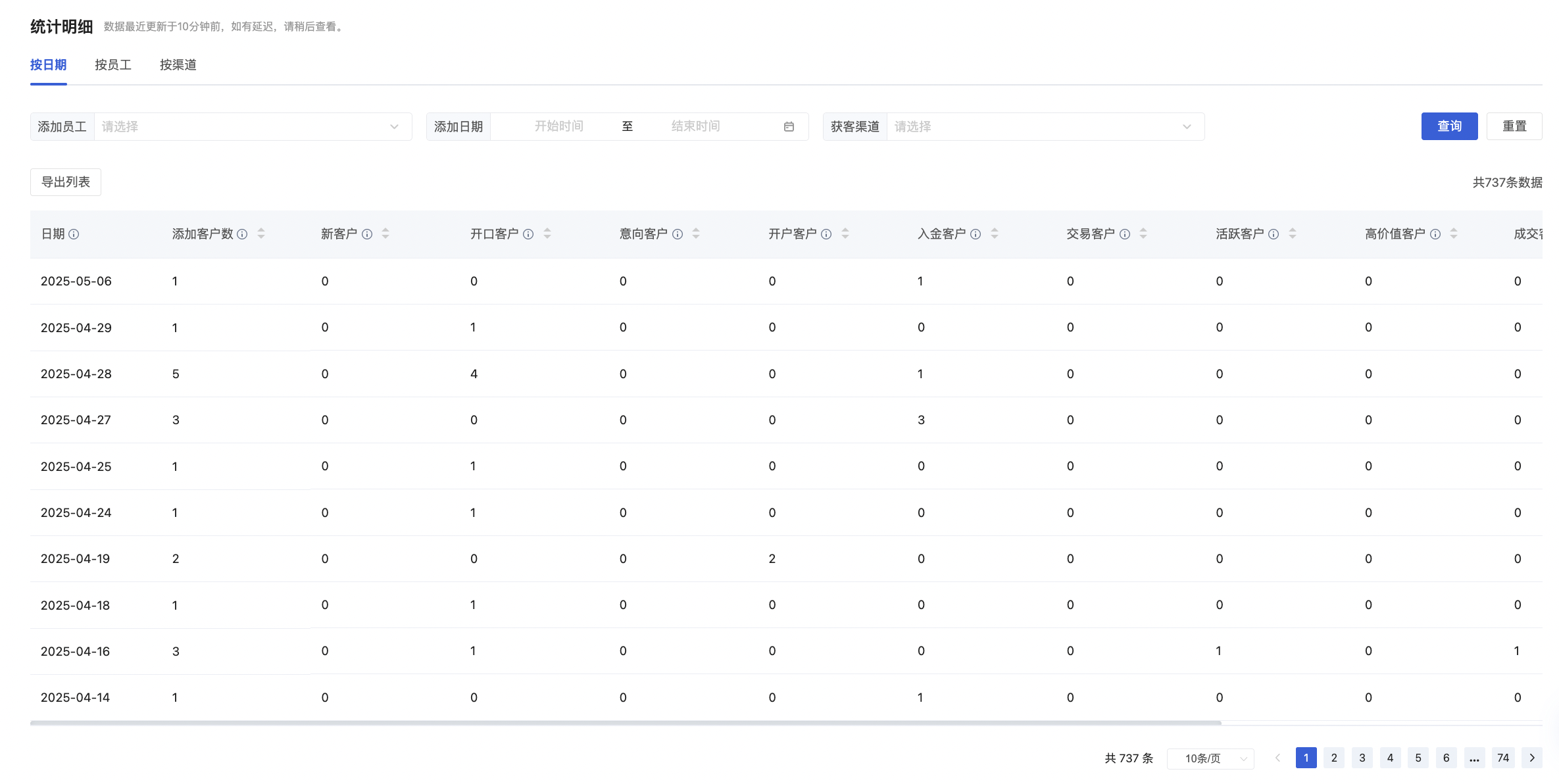Click info icon next to 开户客户
Screen dimensions: 1559x784
click(x=826, y=234)
